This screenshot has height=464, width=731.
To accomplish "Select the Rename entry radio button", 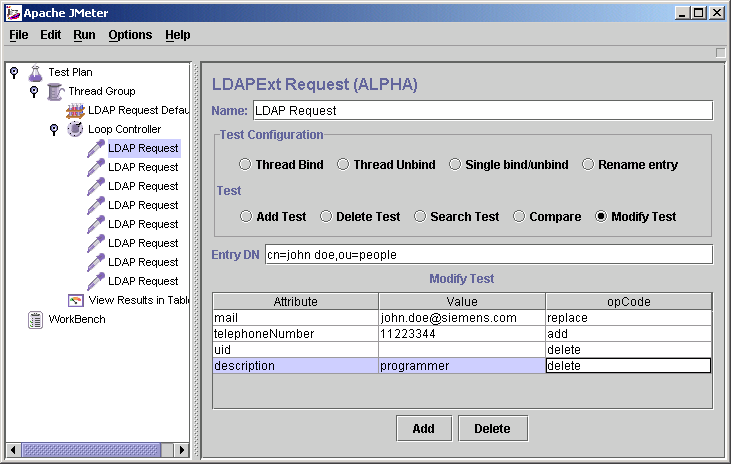I will (588, 165).
